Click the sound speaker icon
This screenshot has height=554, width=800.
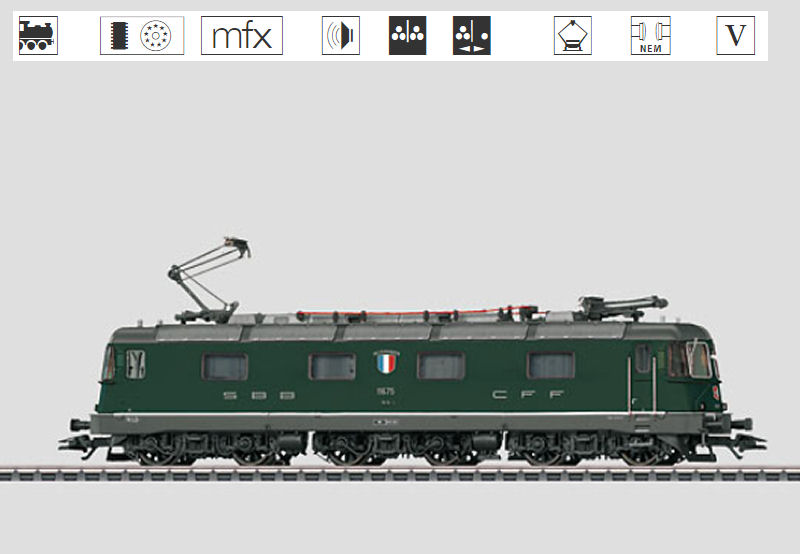coord(341,36)
